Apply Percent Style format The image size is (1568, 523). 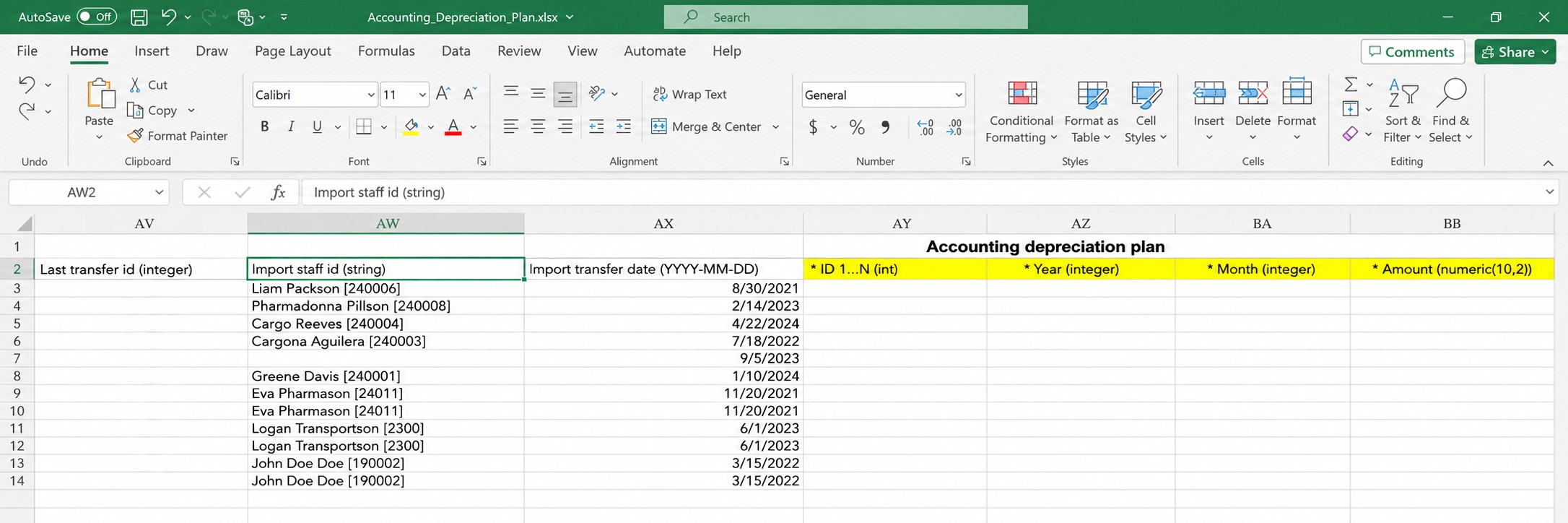pyautogui.click(x=857, y=127)
